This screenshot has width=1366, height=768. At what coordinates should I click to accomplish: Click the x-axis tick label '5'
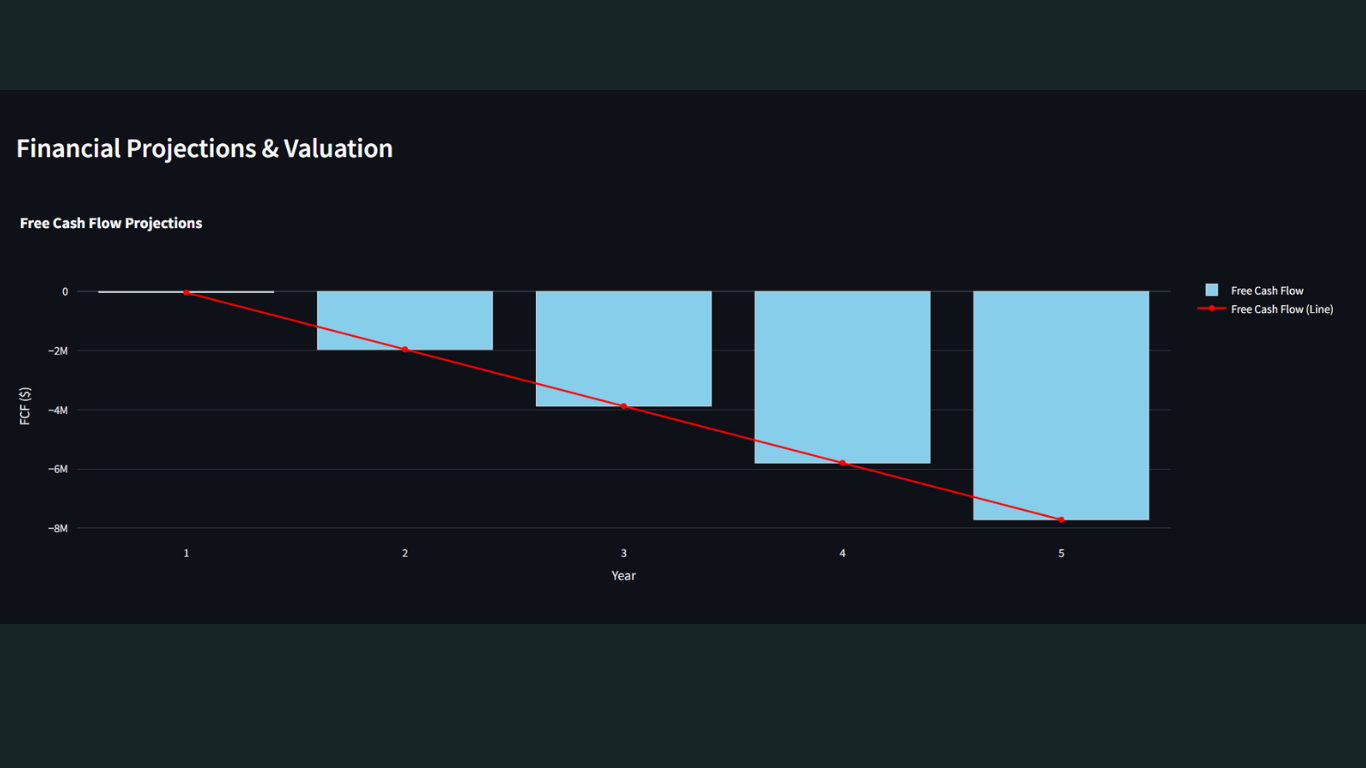tap(1061, 553)
